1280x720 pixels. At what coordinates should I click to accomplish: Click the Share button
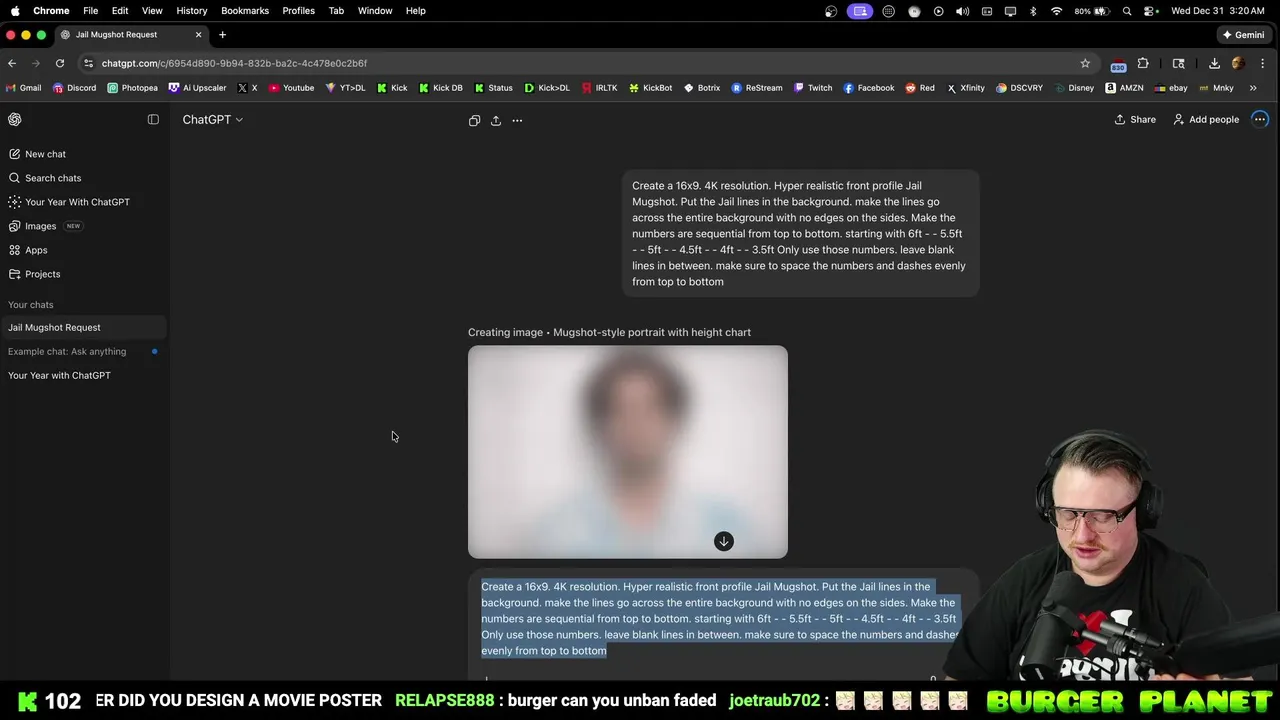(x=1135, y=119)
